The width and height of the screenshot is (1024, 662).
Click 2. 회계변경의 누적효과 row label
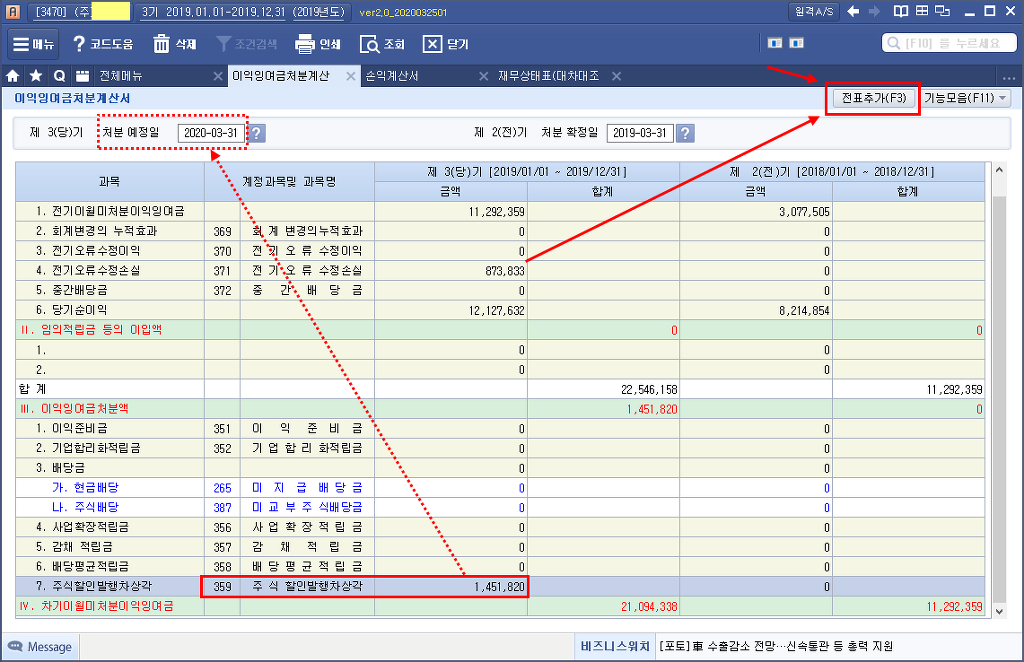pos(97,231)
